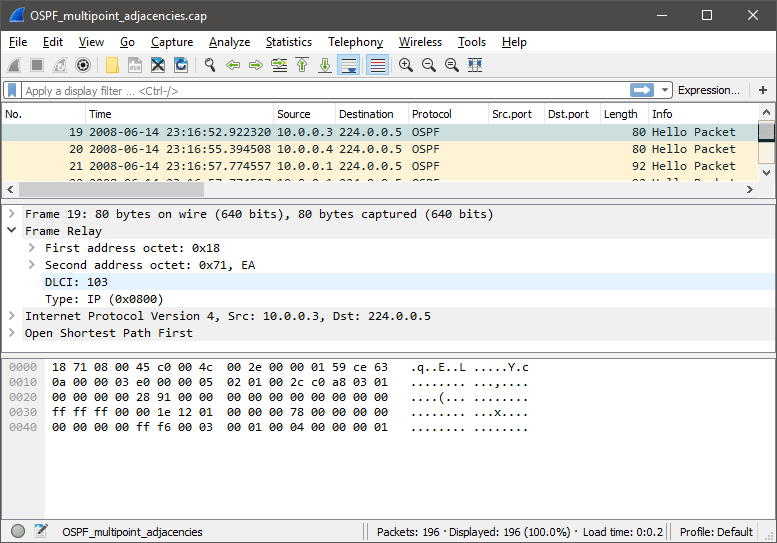Toggle auto scroll during live capture

(348, 65)
